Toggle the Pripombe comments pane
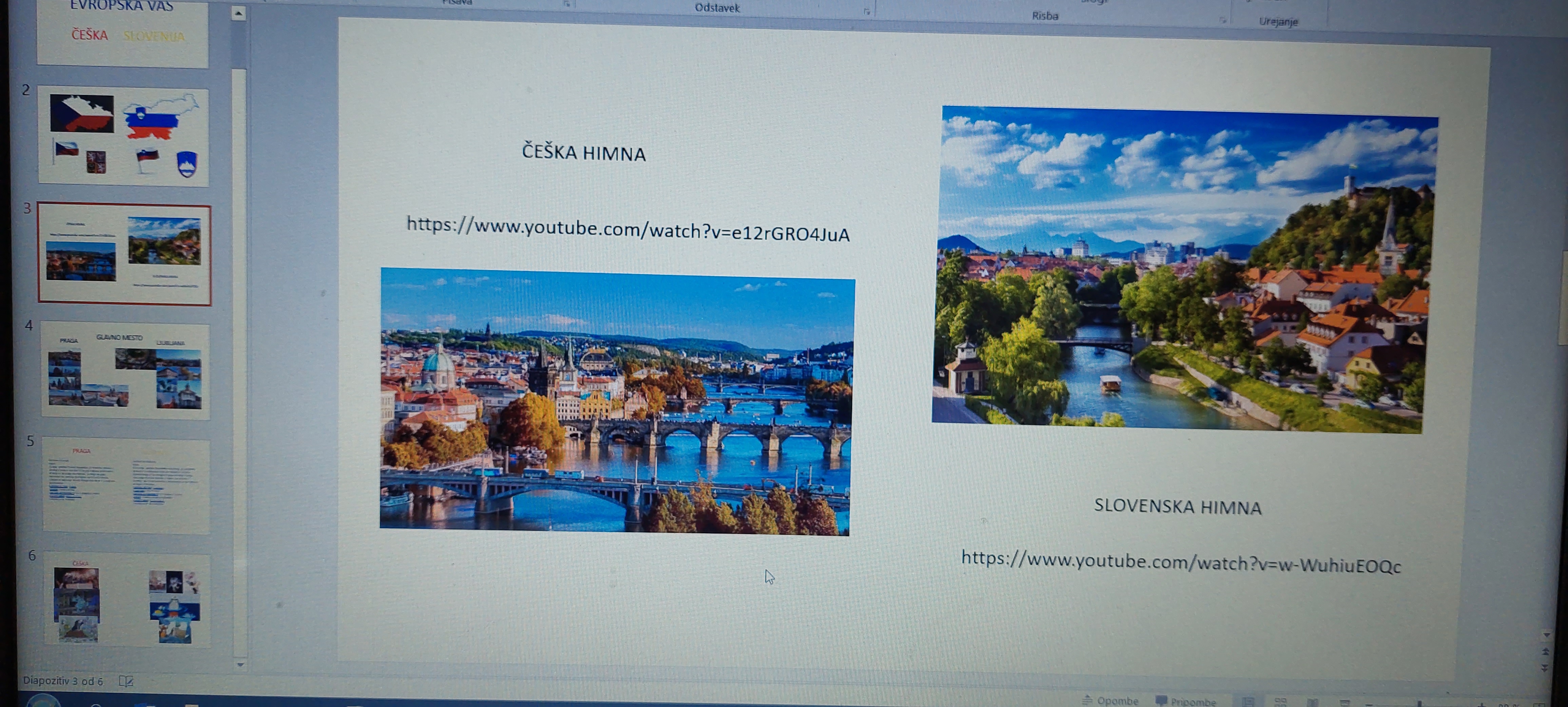Image resolution: width=1568 pixels, height=707 pixels. click(x=1187, y=702)
